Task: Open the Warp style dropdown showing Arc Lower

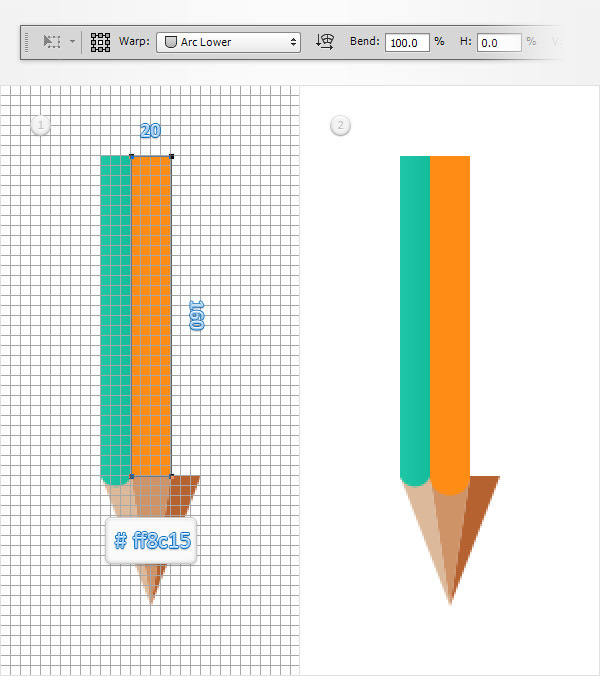Action: pos(230,42)
